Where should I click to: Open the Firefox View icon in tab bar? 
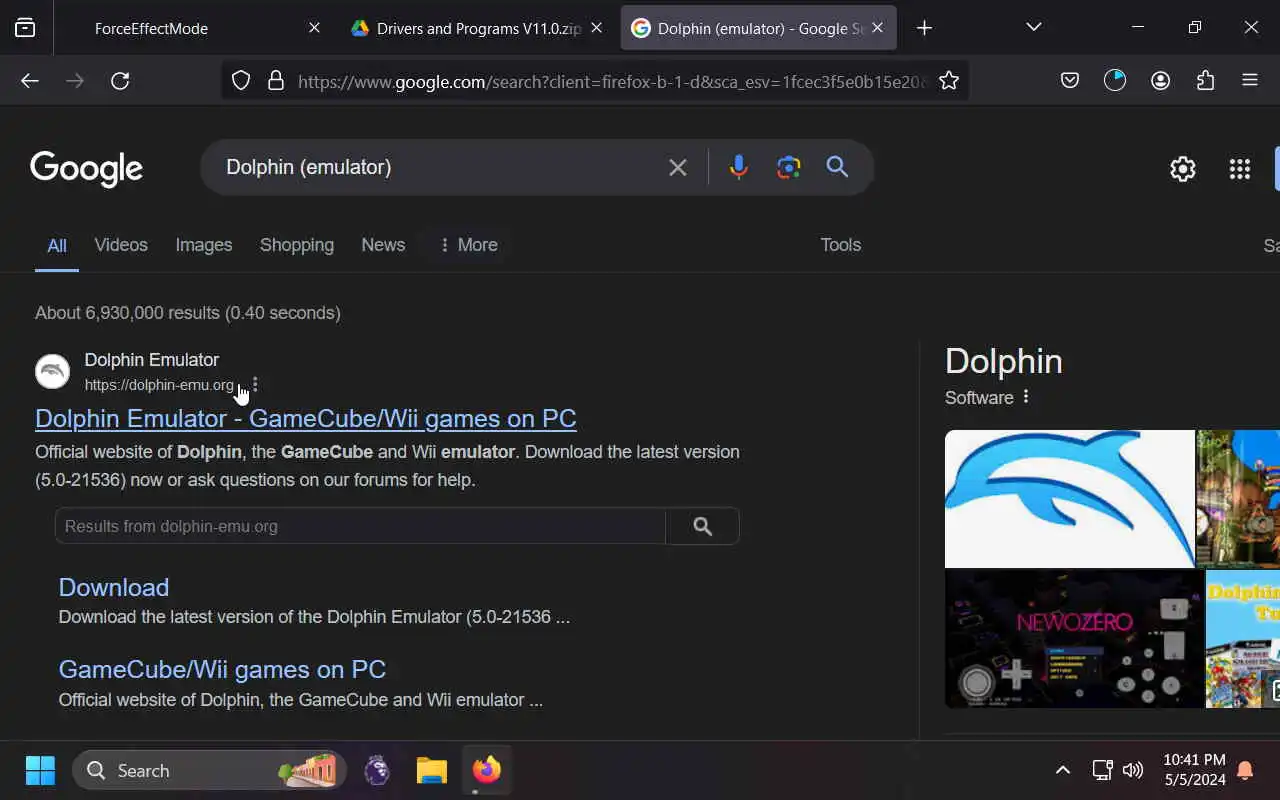(25, 28)
